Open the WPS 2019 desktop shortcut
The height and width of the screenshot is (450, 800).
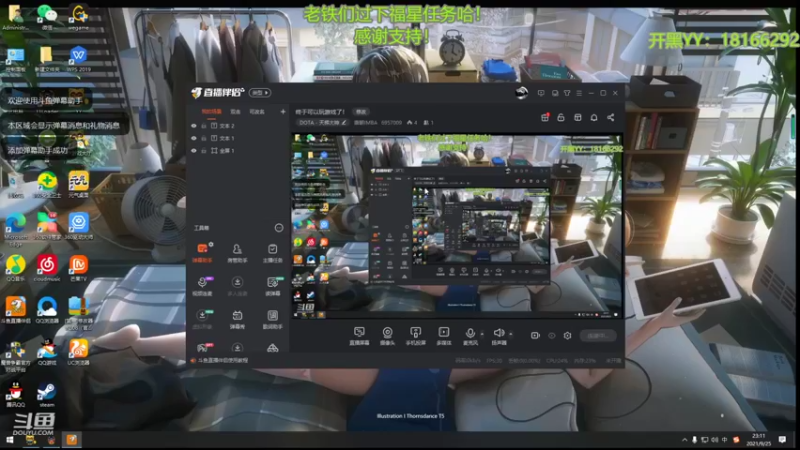pyautogui.click(x=78, y=58)
